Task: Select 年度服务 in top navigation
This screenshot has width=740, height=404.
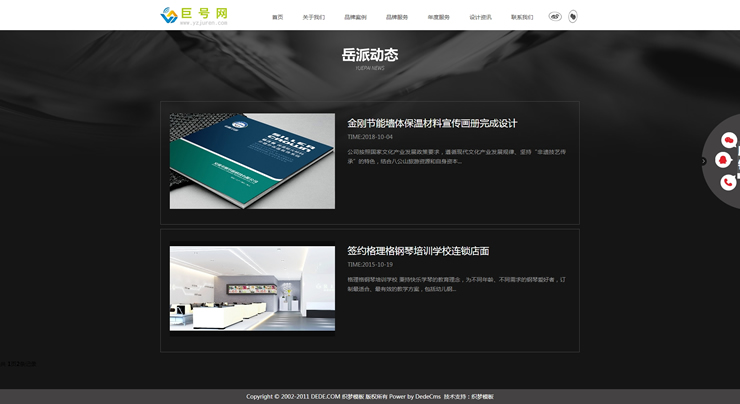Action: 438,17
